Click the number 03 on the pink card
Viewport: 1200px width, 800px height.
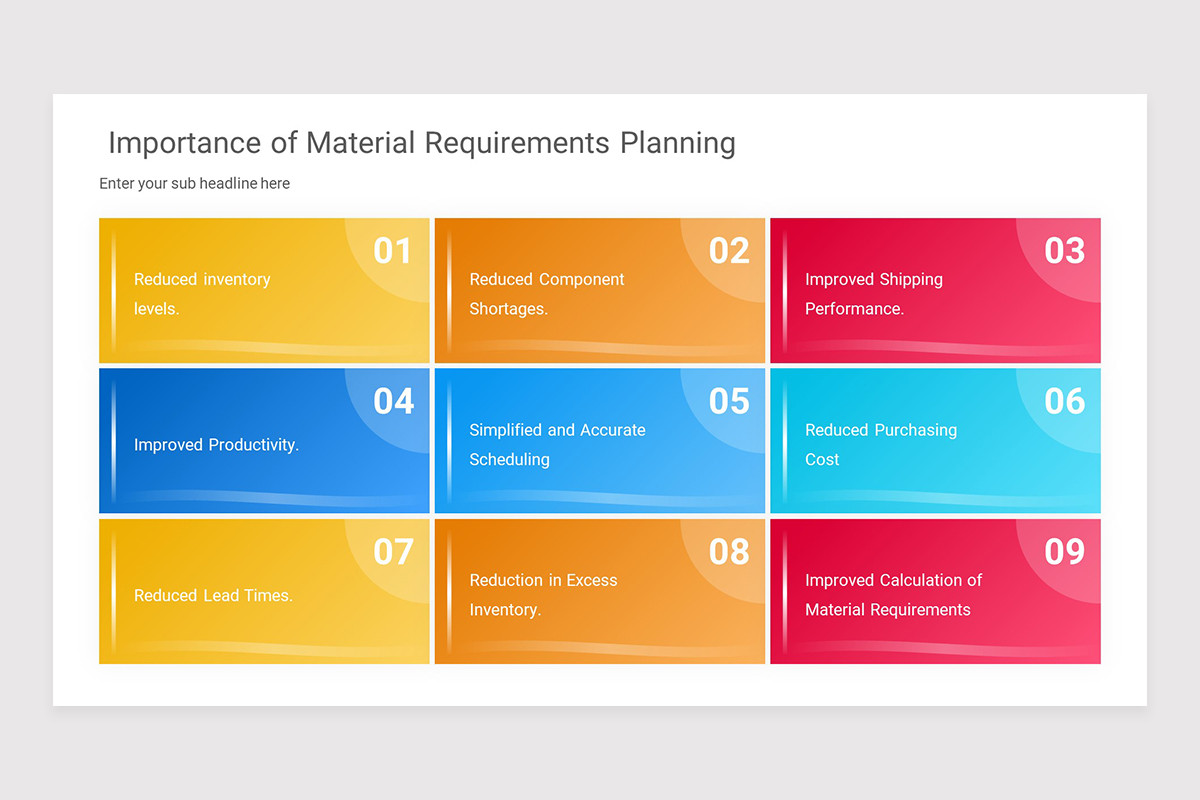click(1064, 251)
